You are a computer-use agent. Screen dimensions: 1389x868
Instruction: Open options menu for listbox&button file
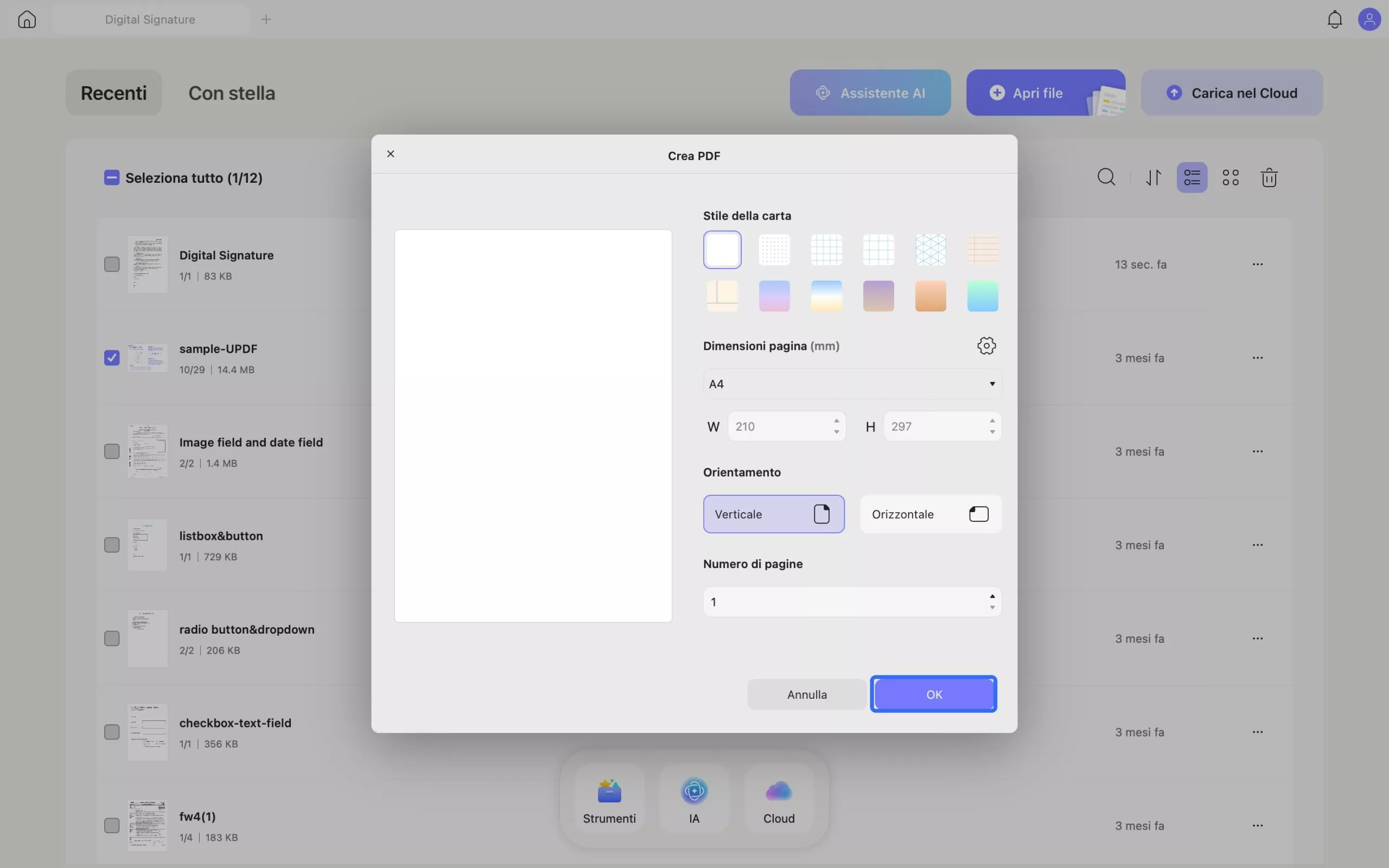coord(1257,545)
